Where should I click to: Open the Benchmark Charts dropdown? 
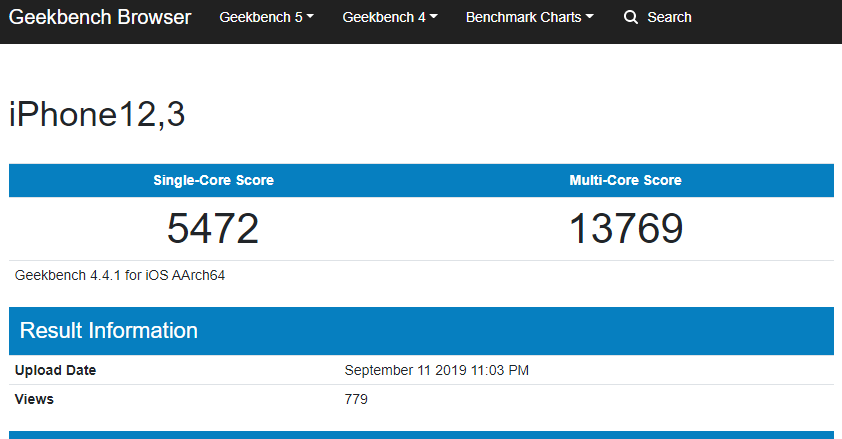529,17
